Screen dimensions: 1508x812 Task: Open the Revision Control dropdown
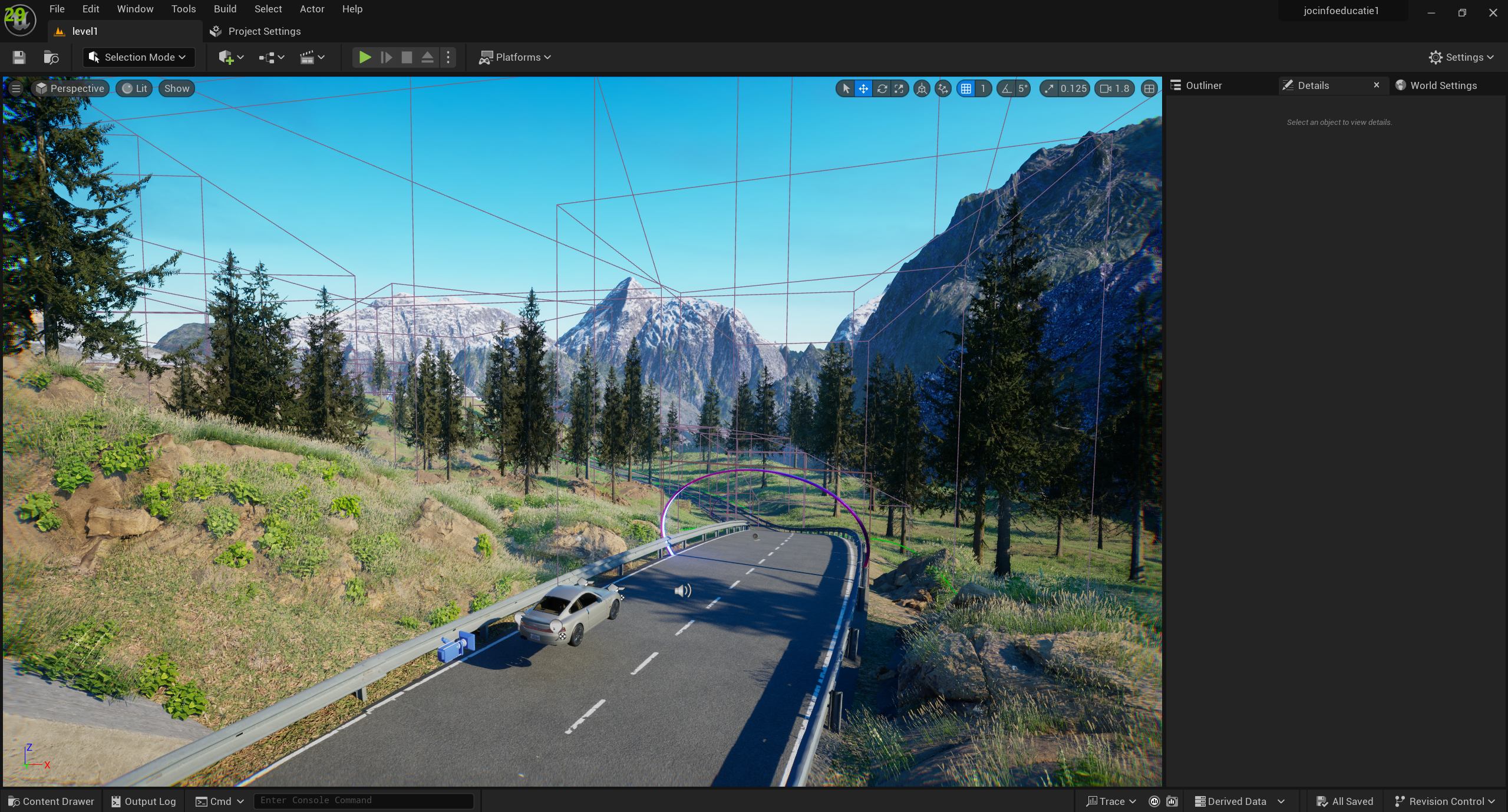(1445, 801)
